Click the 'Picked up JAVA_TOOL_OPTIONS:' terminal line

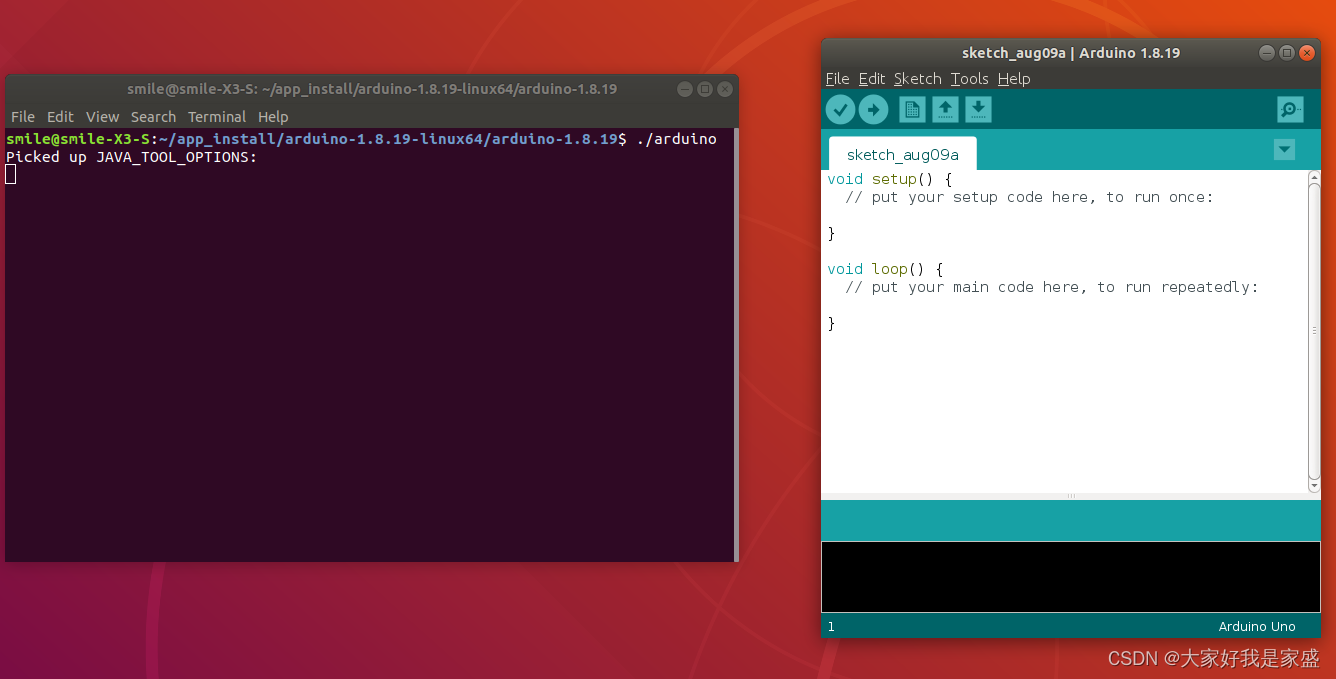[x=132, y=157]
